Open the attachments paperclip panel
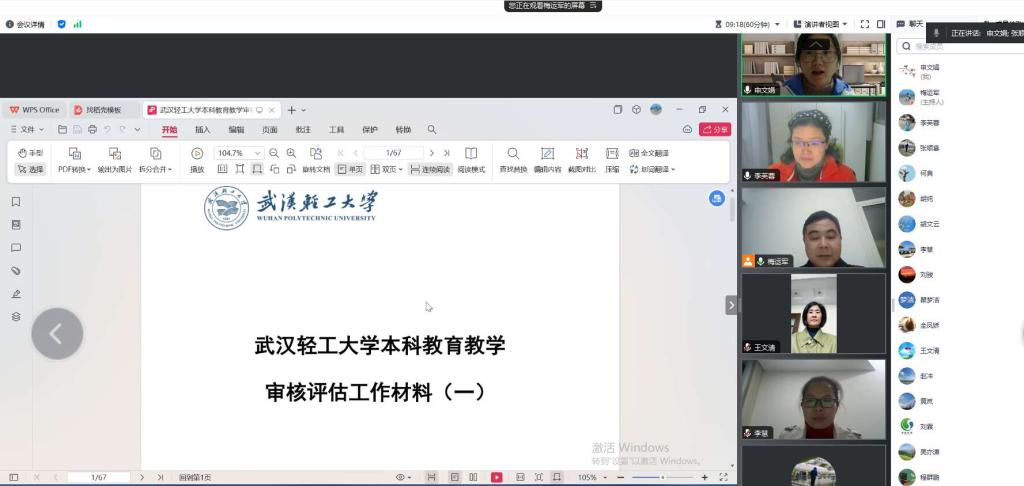The image size is (1024, 486). pyautogui.click(x=16, y=270)
